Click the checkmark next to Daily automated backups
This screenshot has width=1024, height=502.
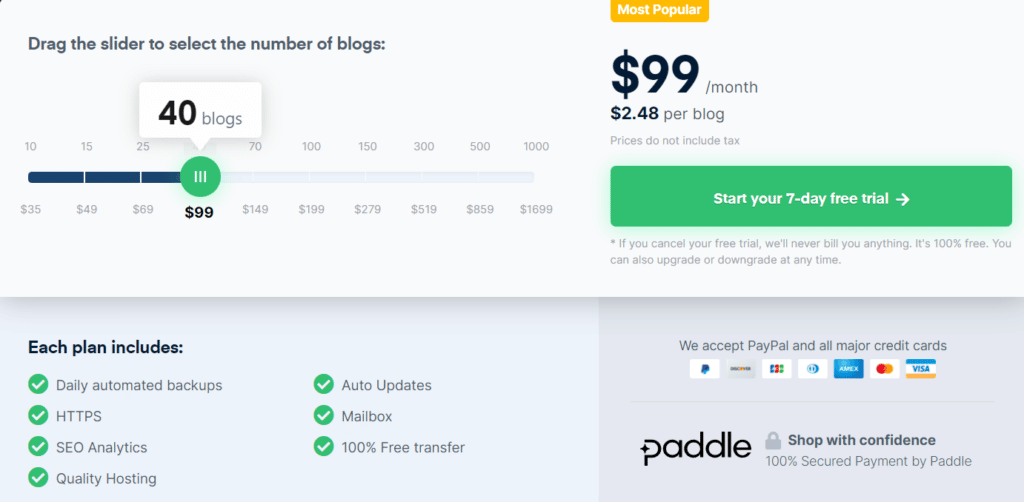(38, 385)
